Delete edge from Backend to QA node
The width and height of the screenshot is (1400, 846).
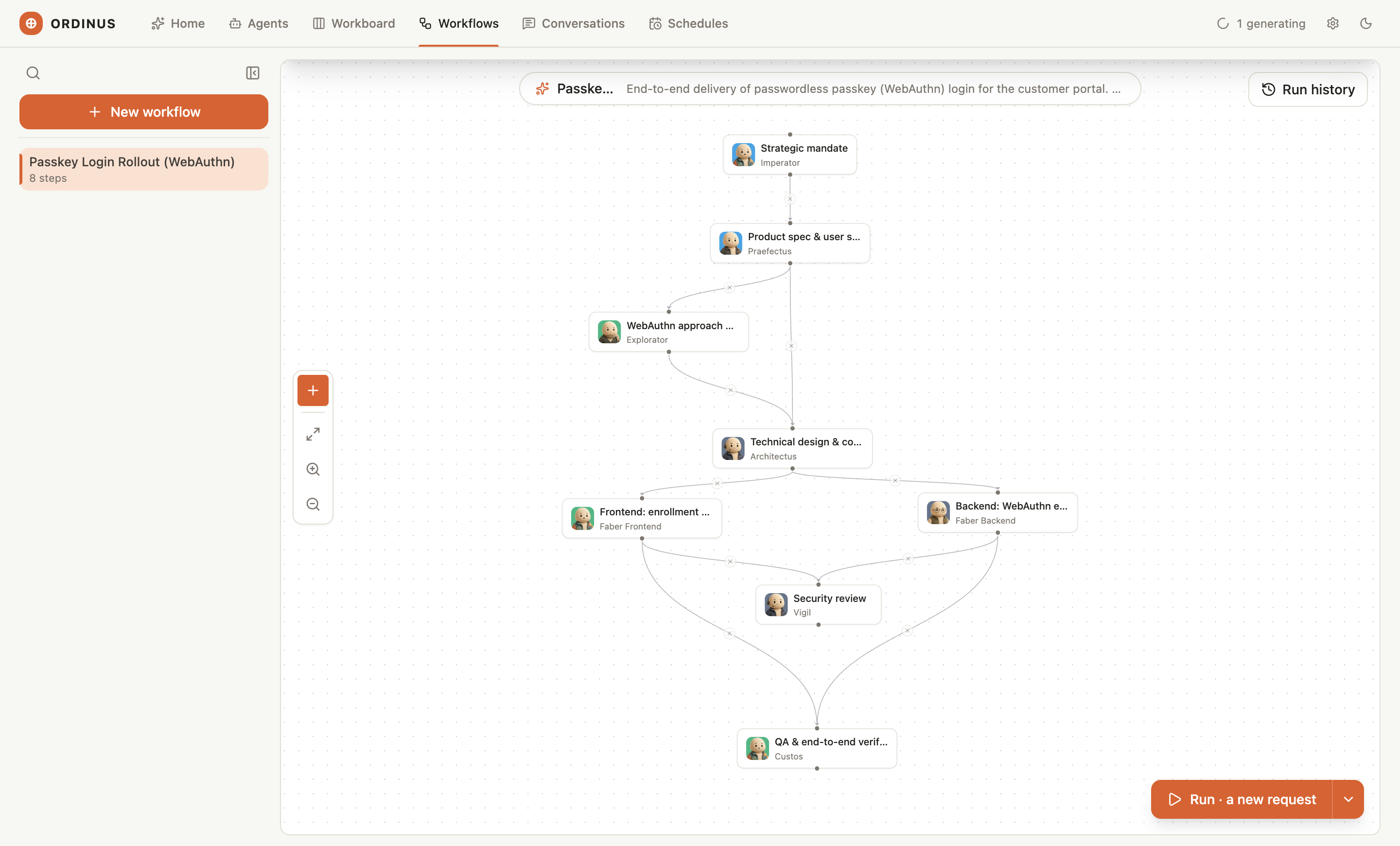pyautogui.click(x=908, y=631)
